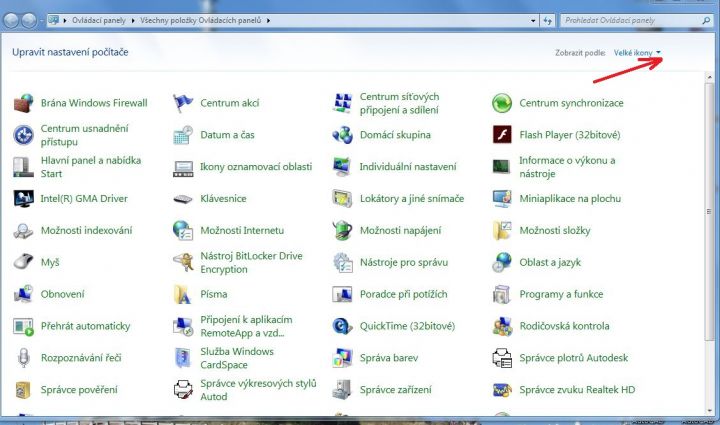720x425 pixels.
Task: Open the Přehrát automaticky icon
Action: coord(23,326)
